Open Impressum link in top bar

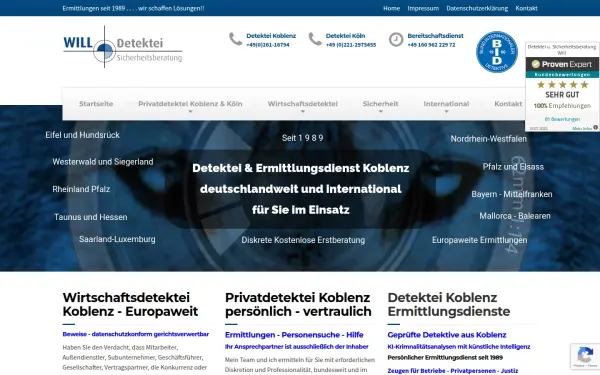[423, 8]
